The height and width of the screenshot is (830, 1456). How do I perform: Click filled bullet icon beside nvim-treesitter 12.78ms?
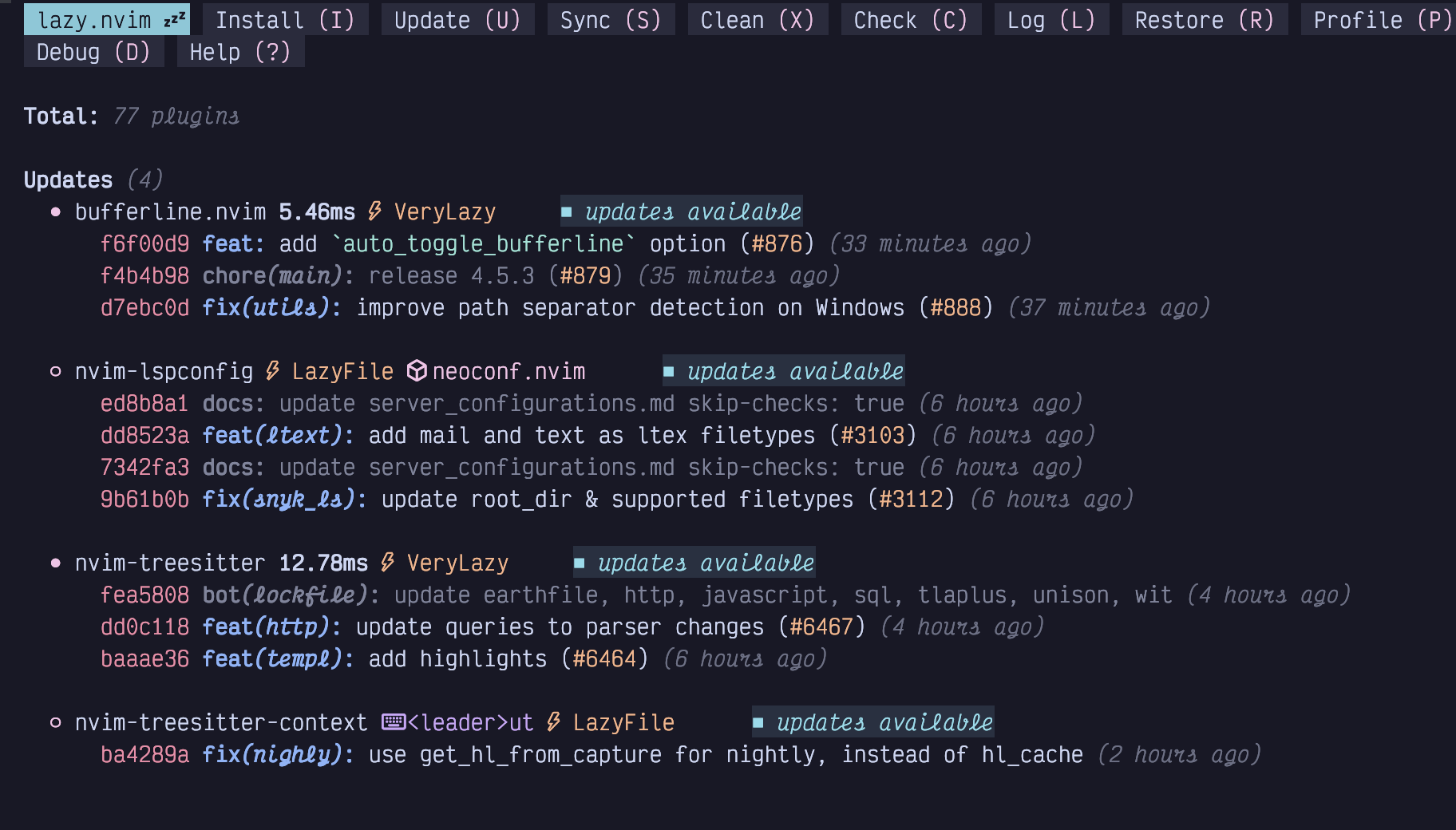click(x=55, y=563)
